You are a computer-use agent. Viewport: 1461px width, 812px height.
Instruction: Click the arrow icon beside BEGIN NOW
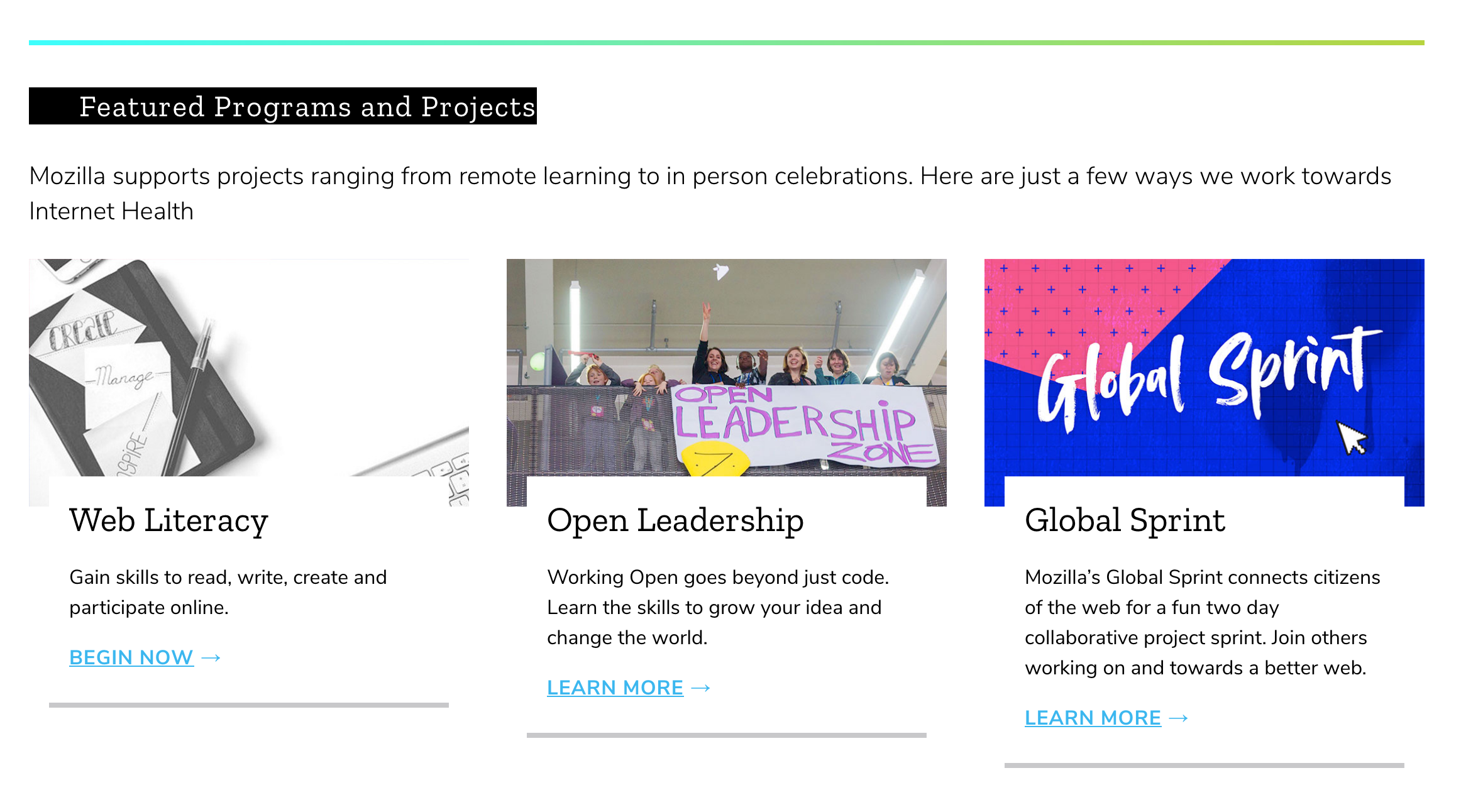coord(211,658)
